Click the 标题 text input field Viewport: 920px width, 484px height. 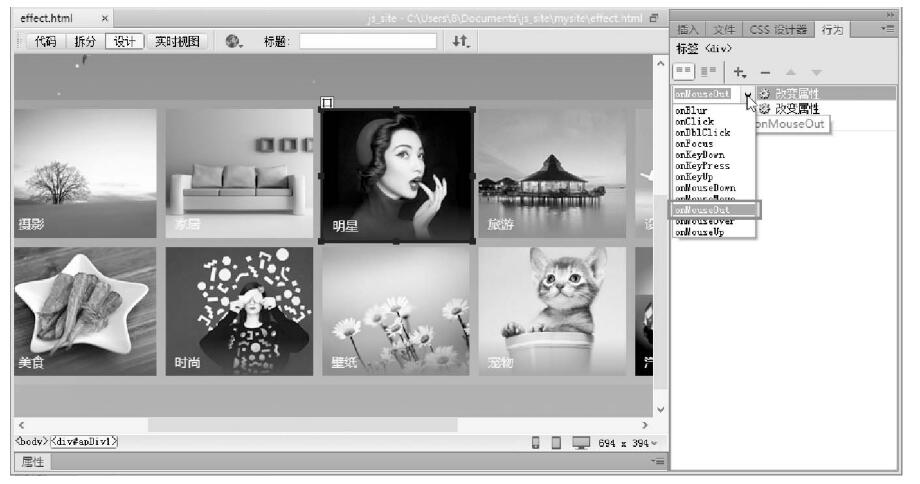(368, 42)
